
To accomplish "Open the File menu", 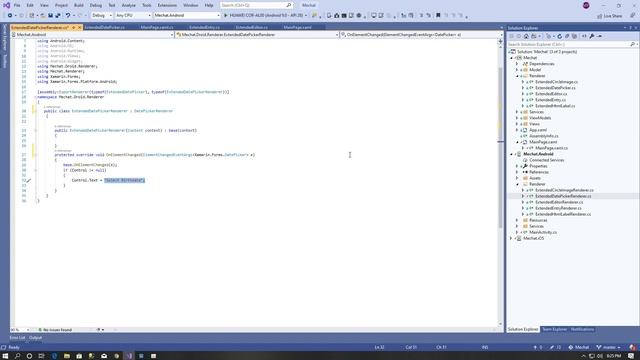I will point(17,5).
